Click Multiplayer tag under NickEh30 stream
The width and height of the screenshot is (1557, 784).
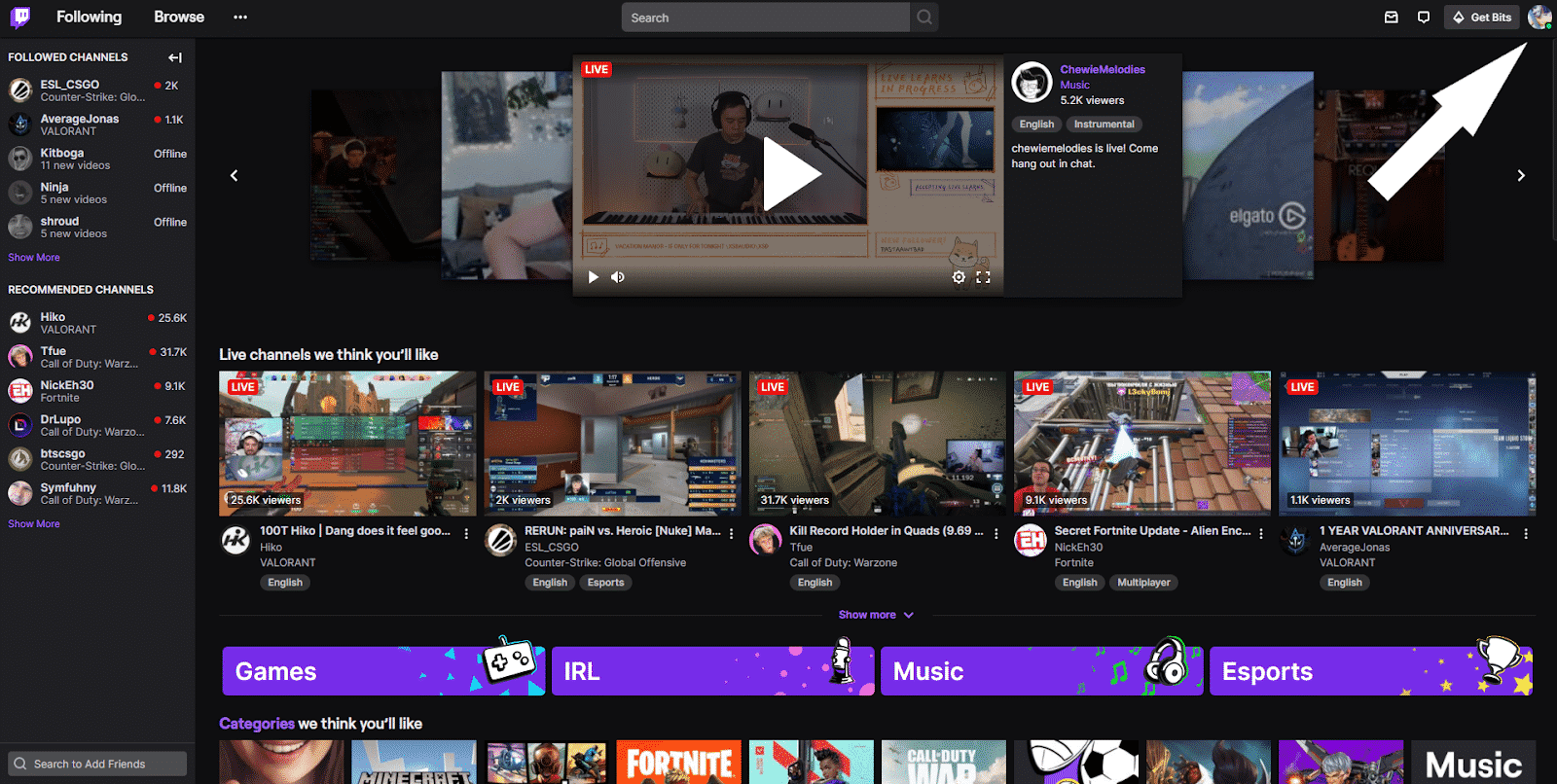[x=1143, y=583]
